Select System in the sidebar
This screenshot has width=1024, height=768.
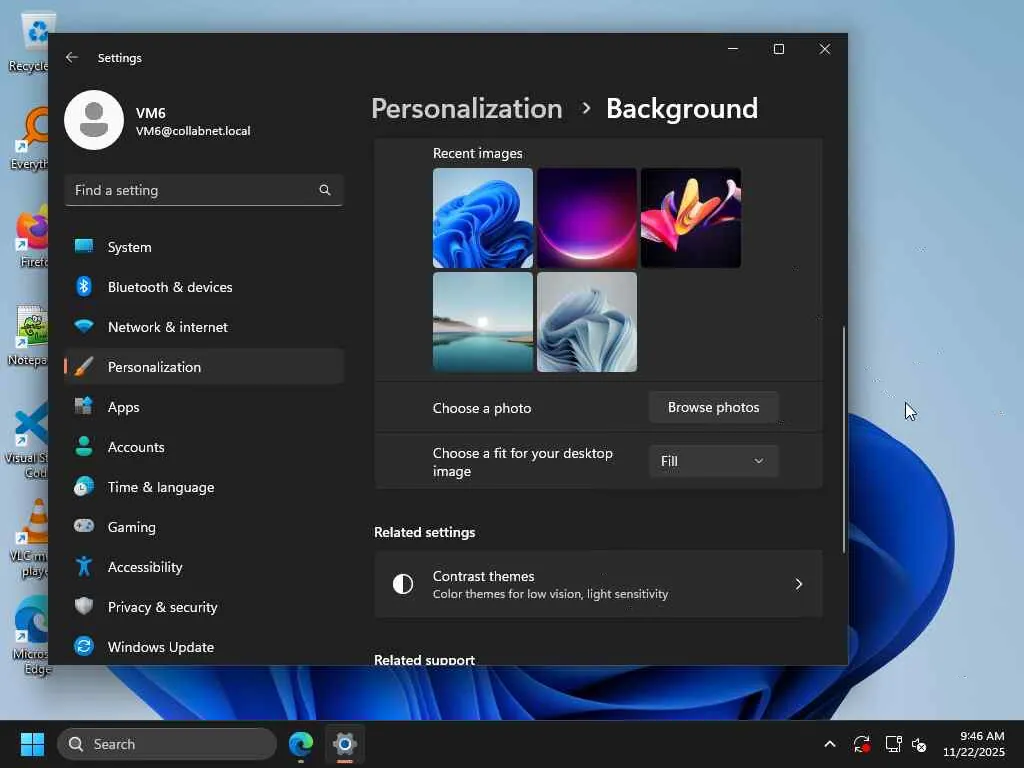[x=129, y=247]
